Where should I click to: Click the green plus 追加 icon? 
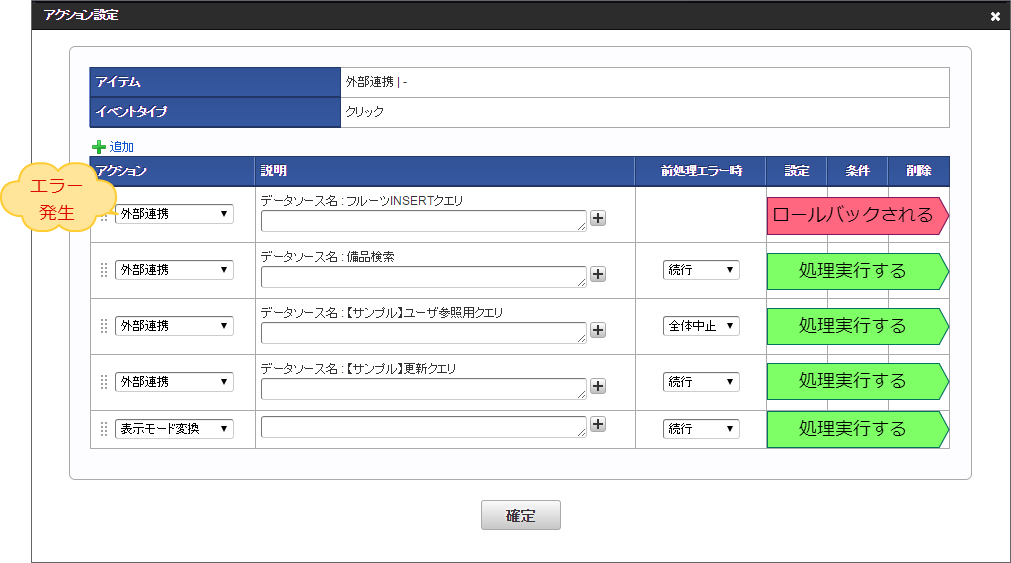(x=99, y=147)
